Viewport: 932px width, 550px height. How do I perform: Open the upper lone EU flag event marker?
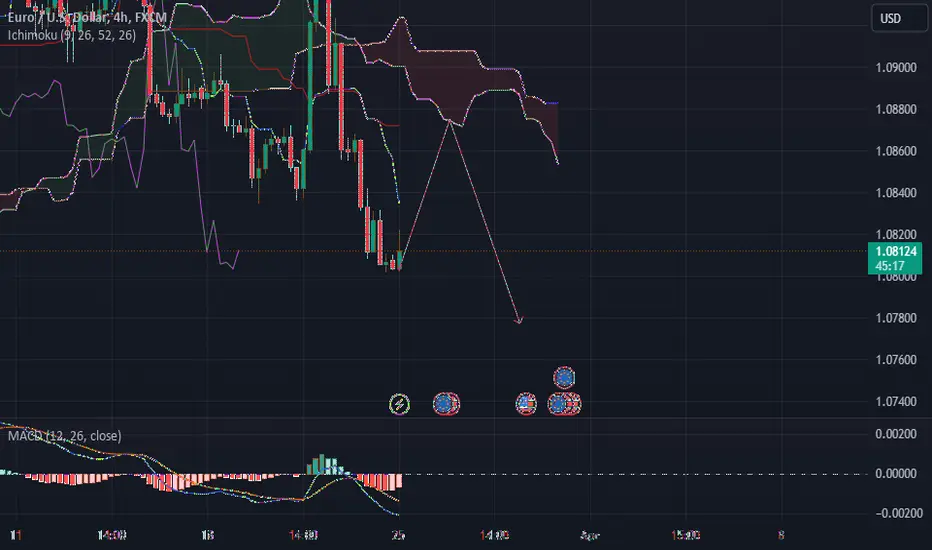564,377
